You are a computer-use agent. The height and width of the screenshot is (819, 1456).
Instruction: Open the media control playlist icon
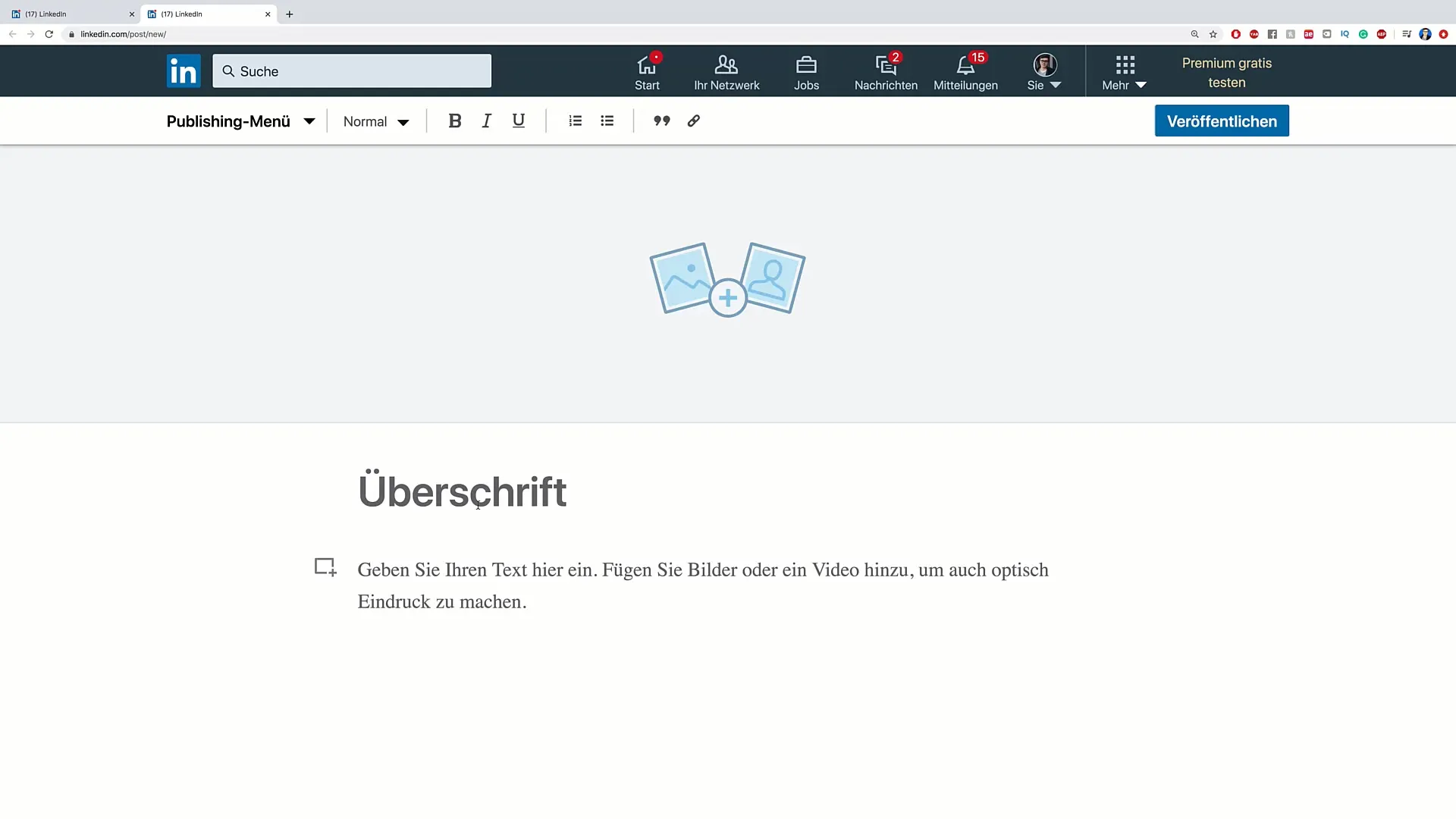point(1407,34)
